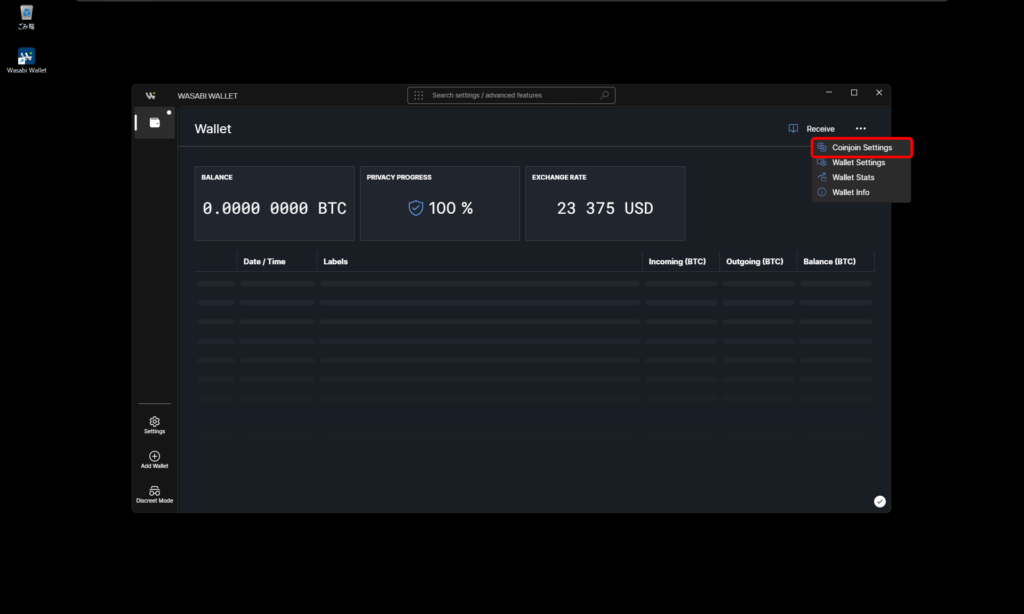Click the search settings input field
This screenshot has height=614, width=1024.
point(511,95)
